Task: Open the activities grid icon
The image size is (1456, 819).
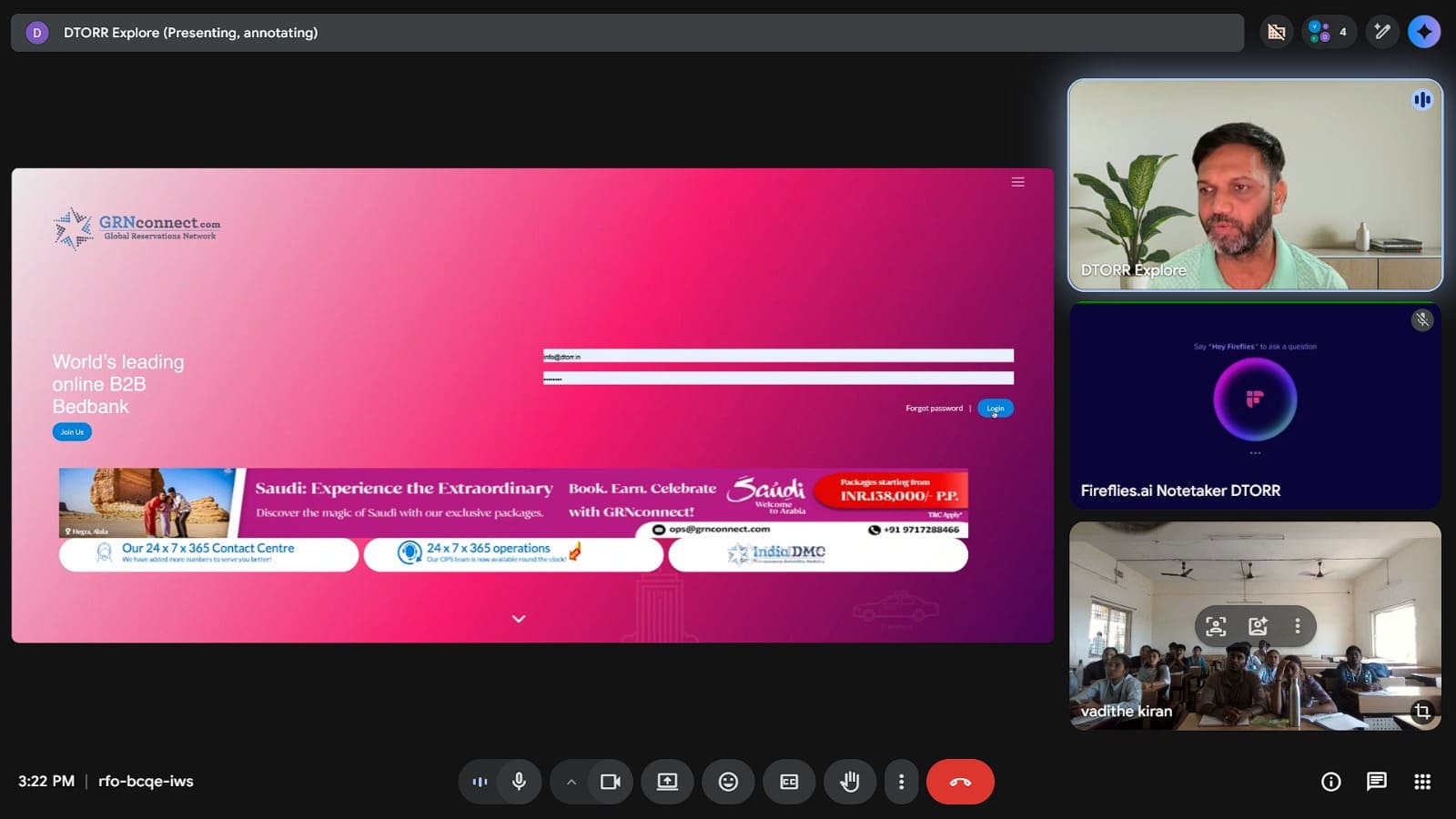Action: click(x=1422, y=782)
